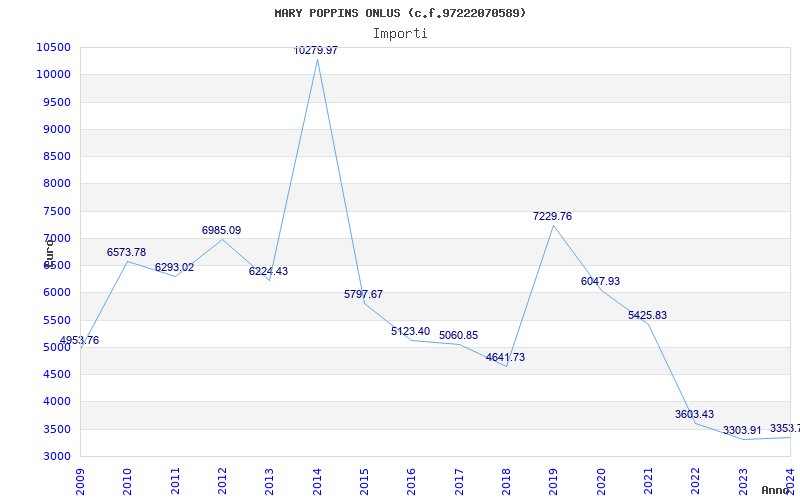Click the x-axis year 2023

tap(743, 482)
